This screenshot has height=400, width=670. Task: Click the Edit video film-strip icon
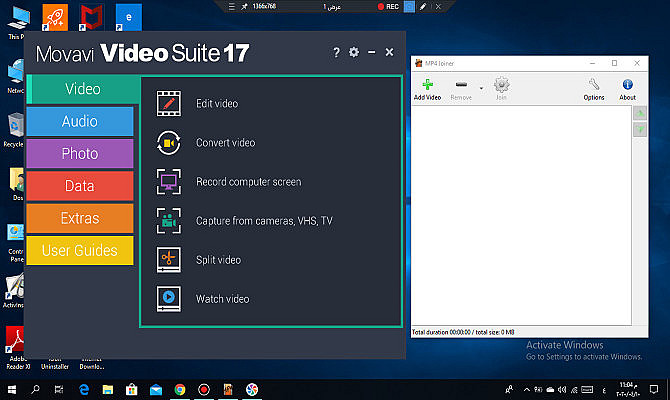(x=169, y=103)
